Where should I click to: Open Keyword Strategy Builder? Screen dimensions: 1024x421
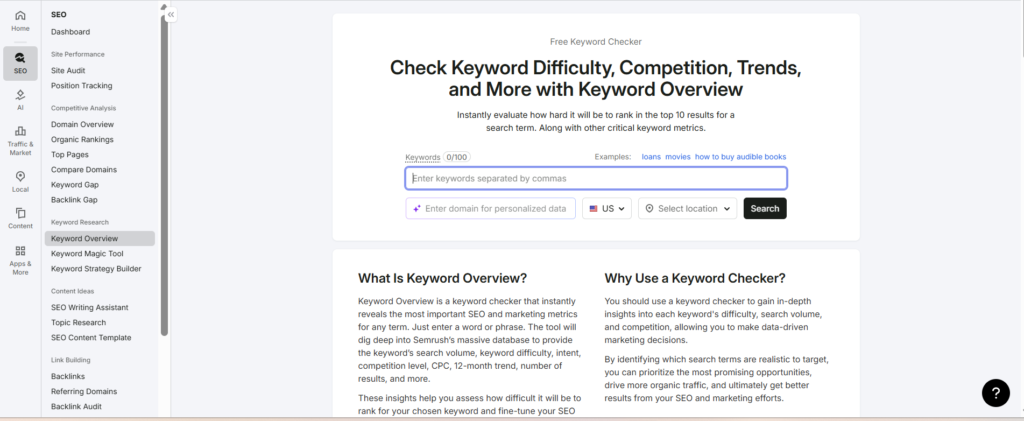(96, 268)
